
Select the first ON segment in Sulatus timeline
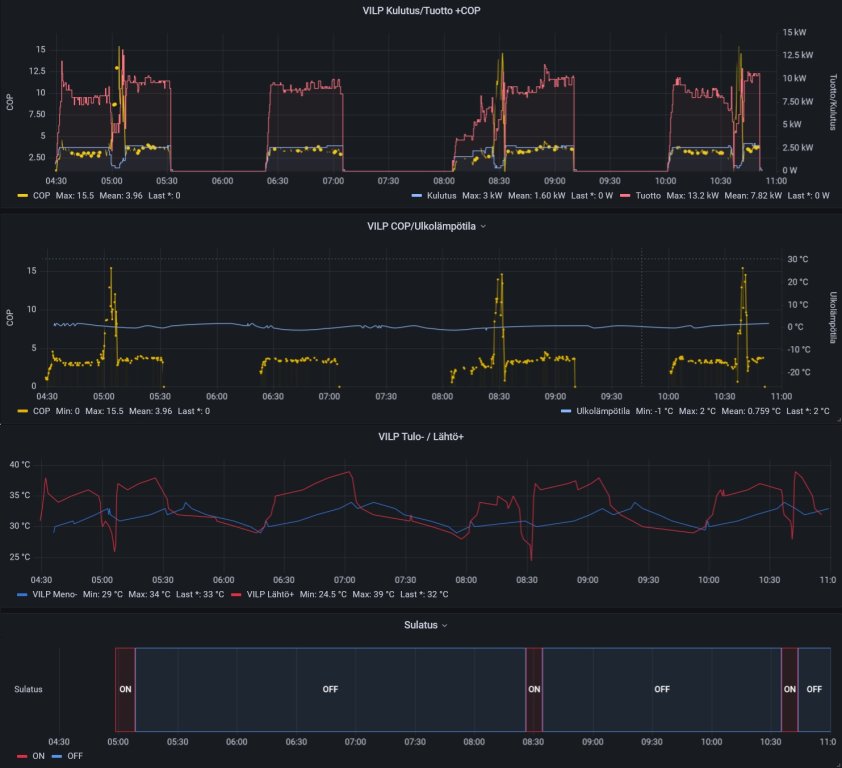click(125, 689)
